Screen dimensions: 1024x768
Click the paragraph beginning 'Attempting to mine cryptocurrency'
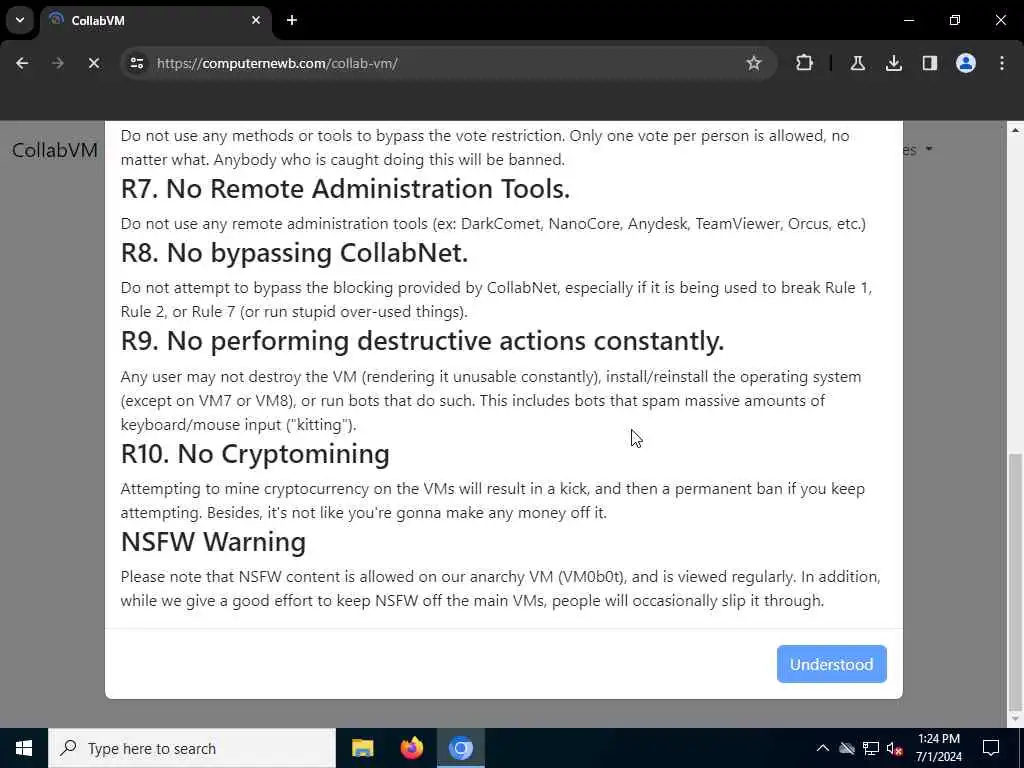[492, 500]
